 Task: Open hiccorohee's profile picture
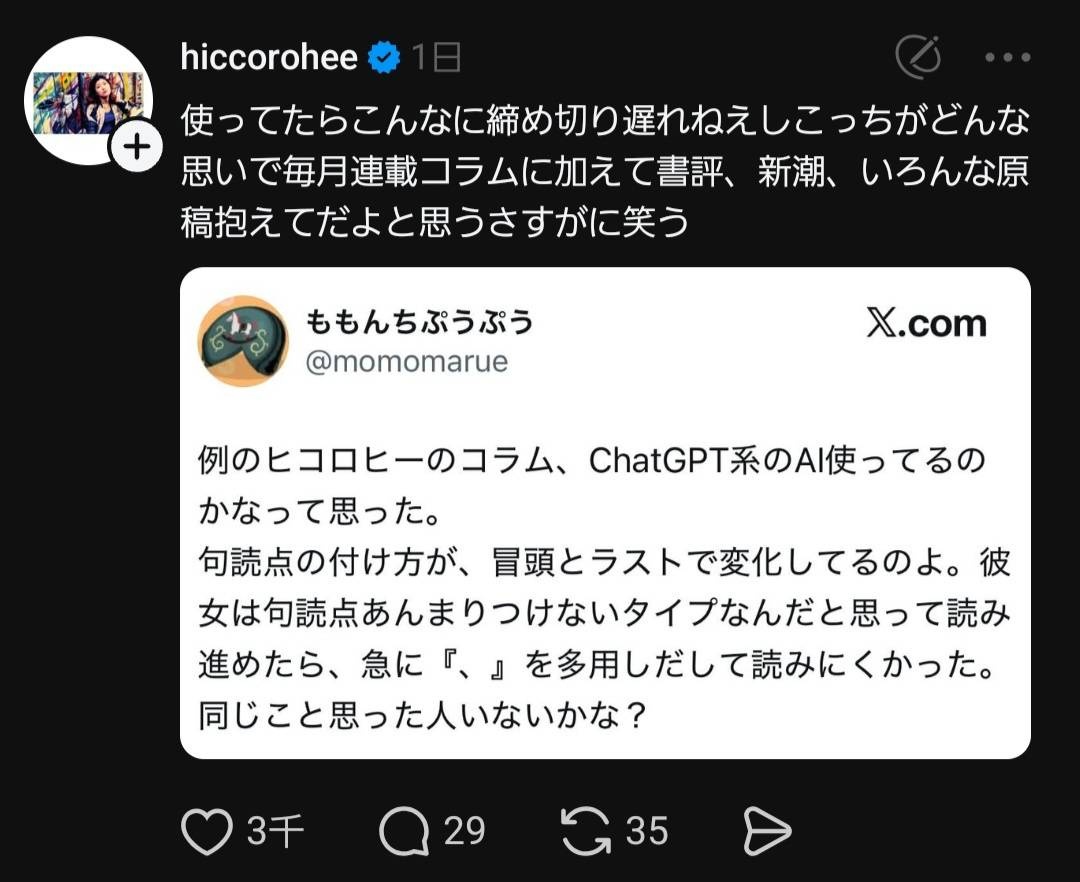click(88, 100)
